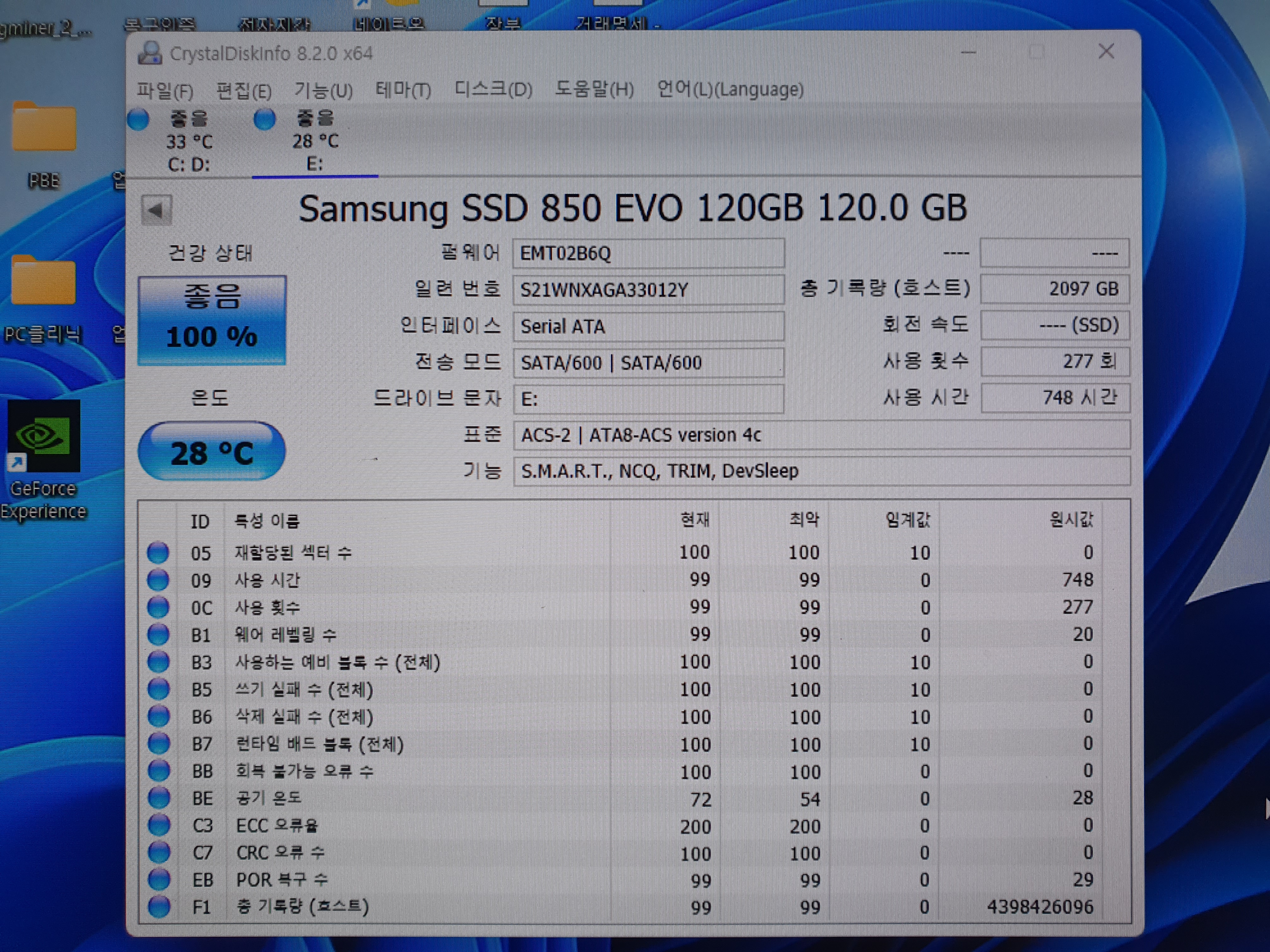Image resolution: width=1270 pixels, height=952 pixels.
Task: Open the 기능(U) menu
Action: [323, 90]
